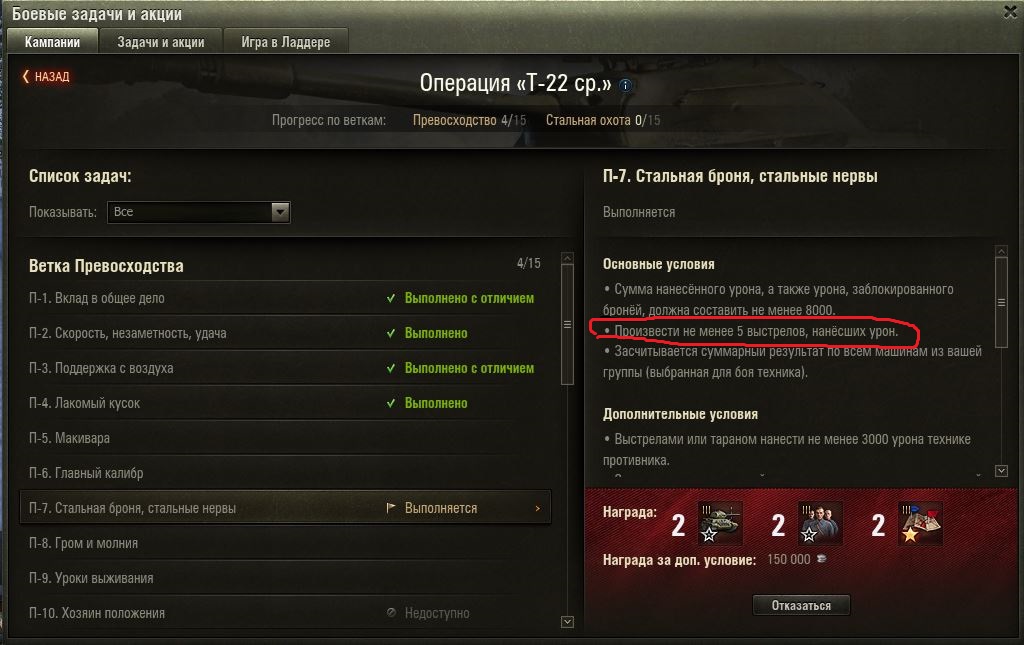Open the Игра в Ладдере tab
The width and height of the screenshot is (1024, 645).
pyautogui.click(x=285, y=42)
